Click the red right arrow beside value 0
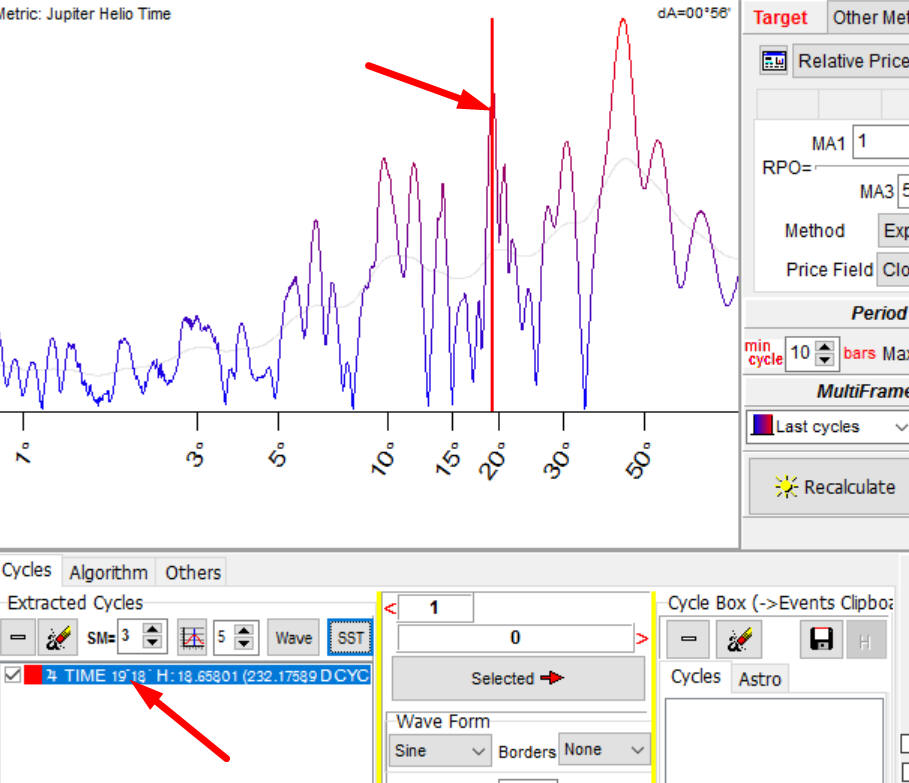This screenshot has width=909, height=783. coord(642,638)
